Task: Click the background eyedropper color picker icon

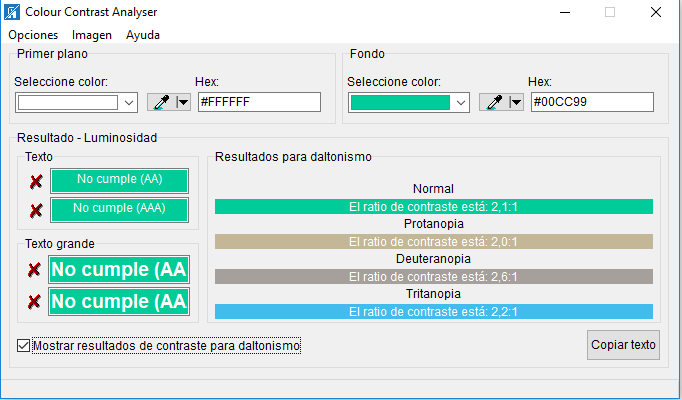Action: [493, 102]
